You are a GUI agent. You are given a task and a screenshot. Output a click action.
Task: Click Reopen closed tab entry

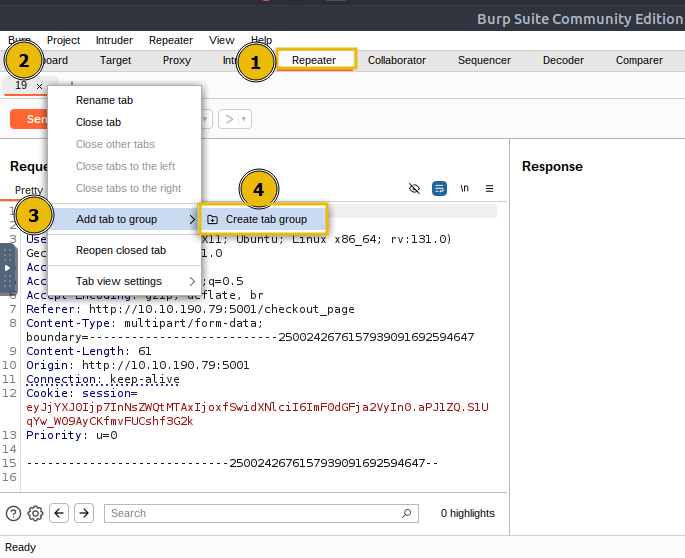pos(121,250)
